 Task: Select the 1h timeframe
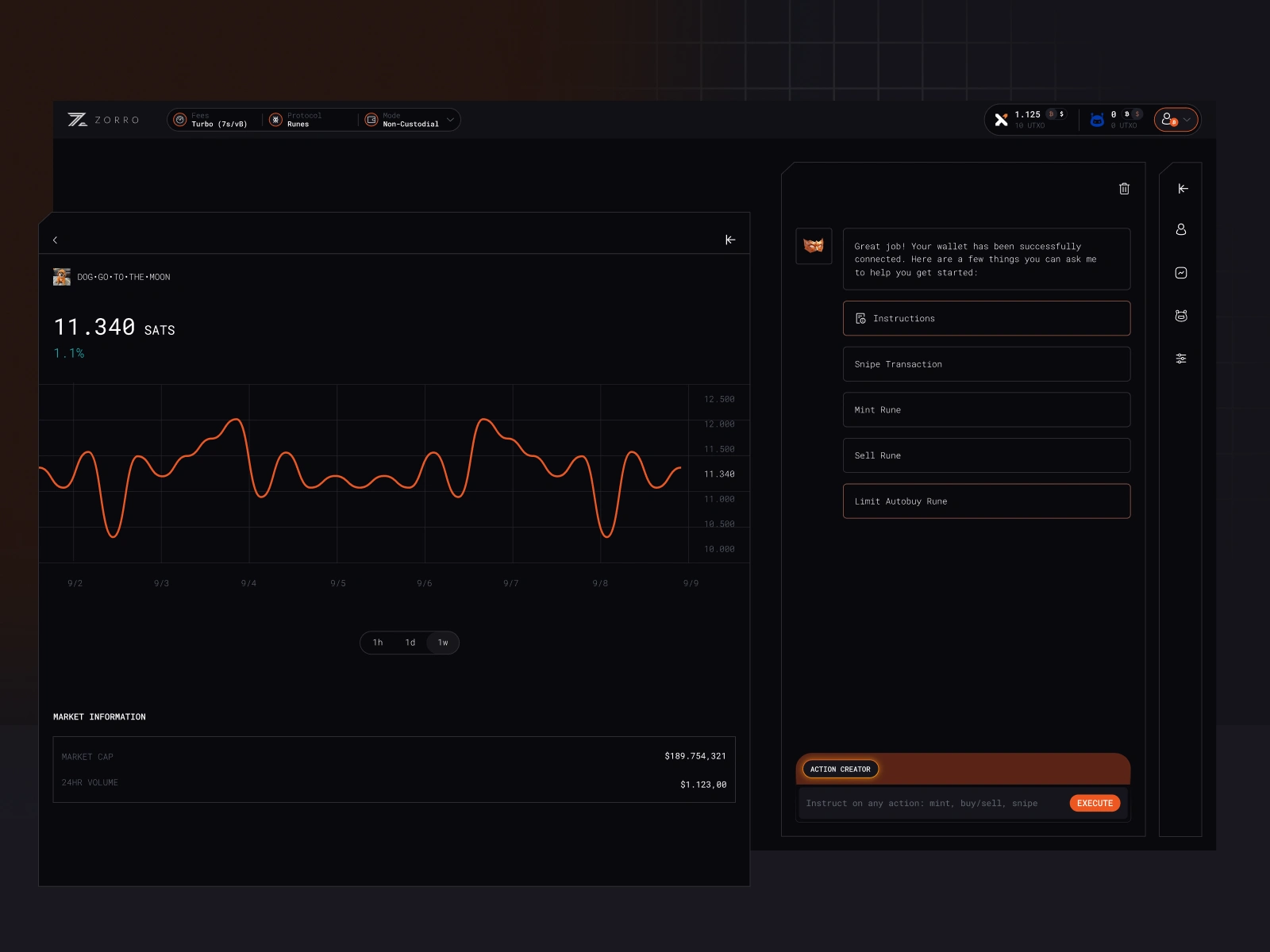378,643
